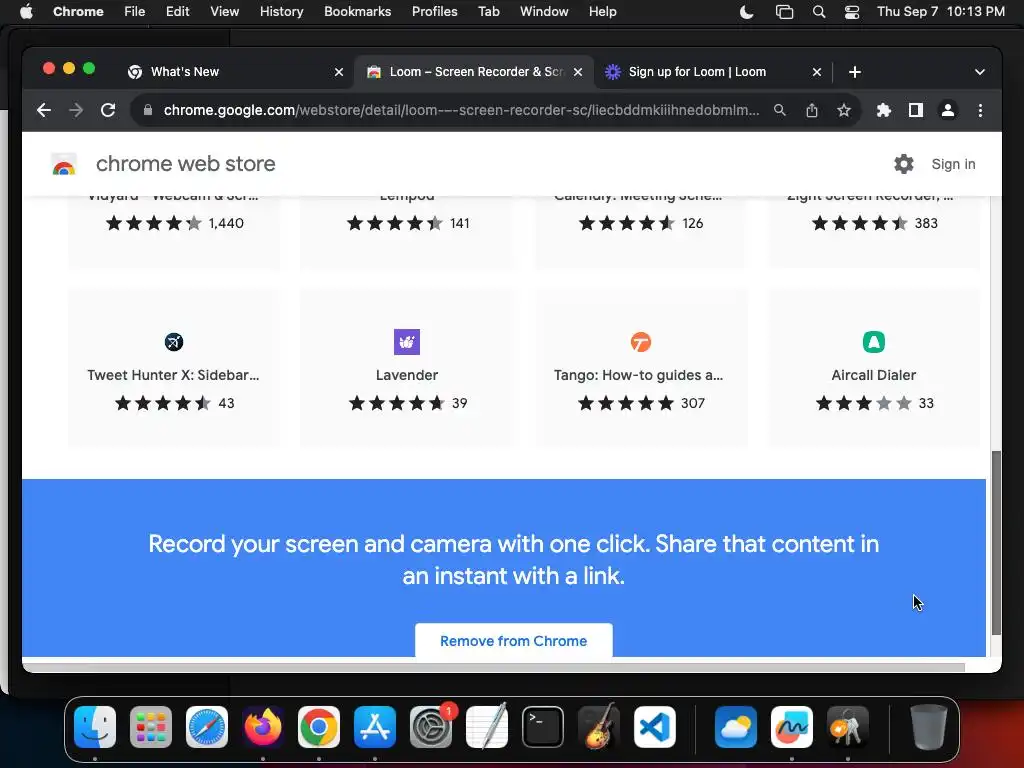This screenshot has width=1024, height=768.
Task: Open the Lavender extension icon
Action: pos(407,342)
